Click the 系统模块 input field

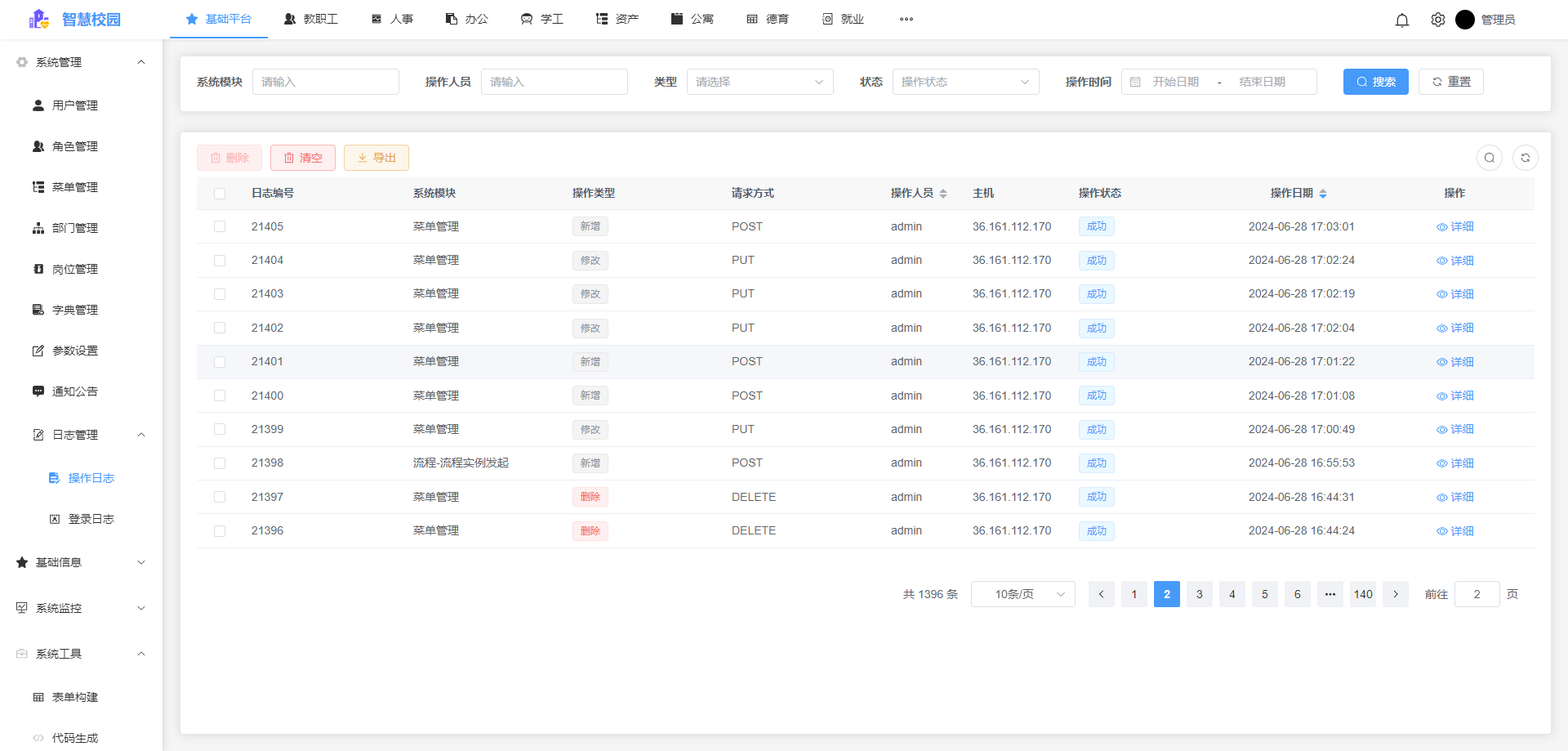pyautogui.click(x=325, y=82)
